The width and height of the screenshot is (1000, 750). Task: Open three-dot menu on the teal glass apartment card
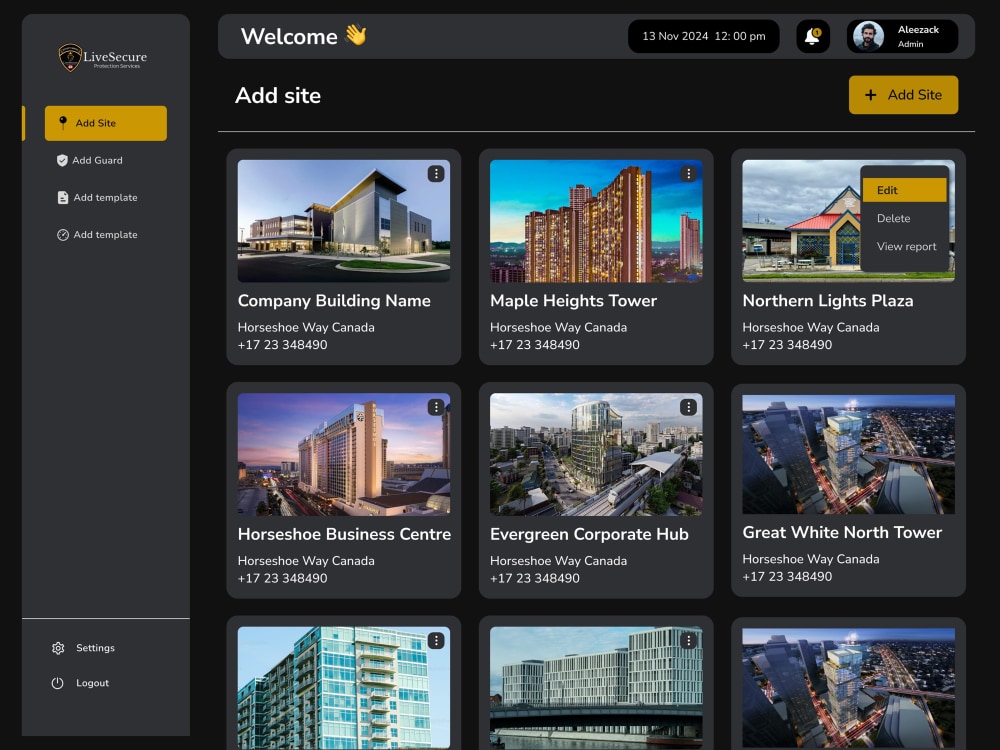(x=436, y=640)
